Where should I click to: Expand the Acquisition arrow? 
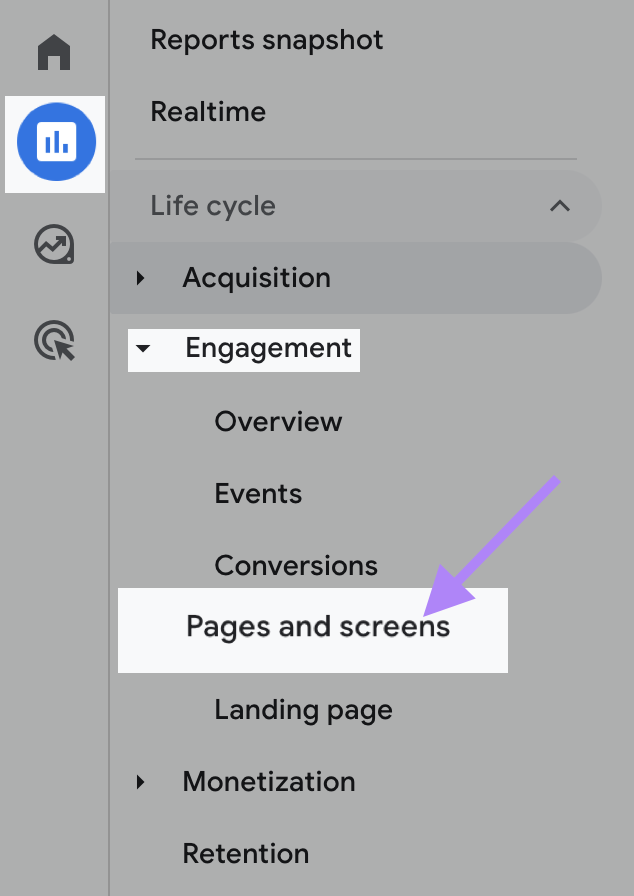tap(141, 278)
